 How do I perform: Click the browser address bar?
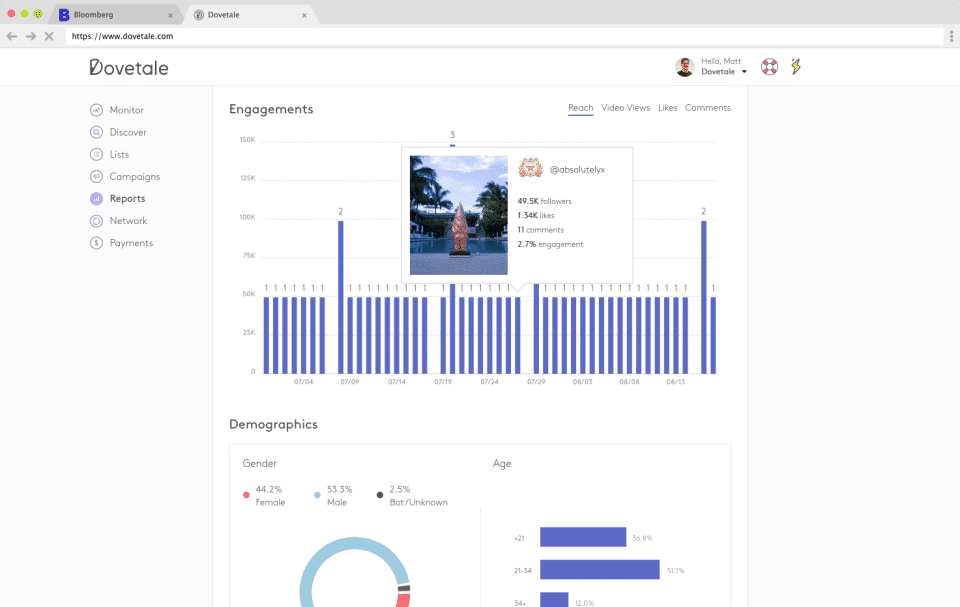(x=500, y=36)
